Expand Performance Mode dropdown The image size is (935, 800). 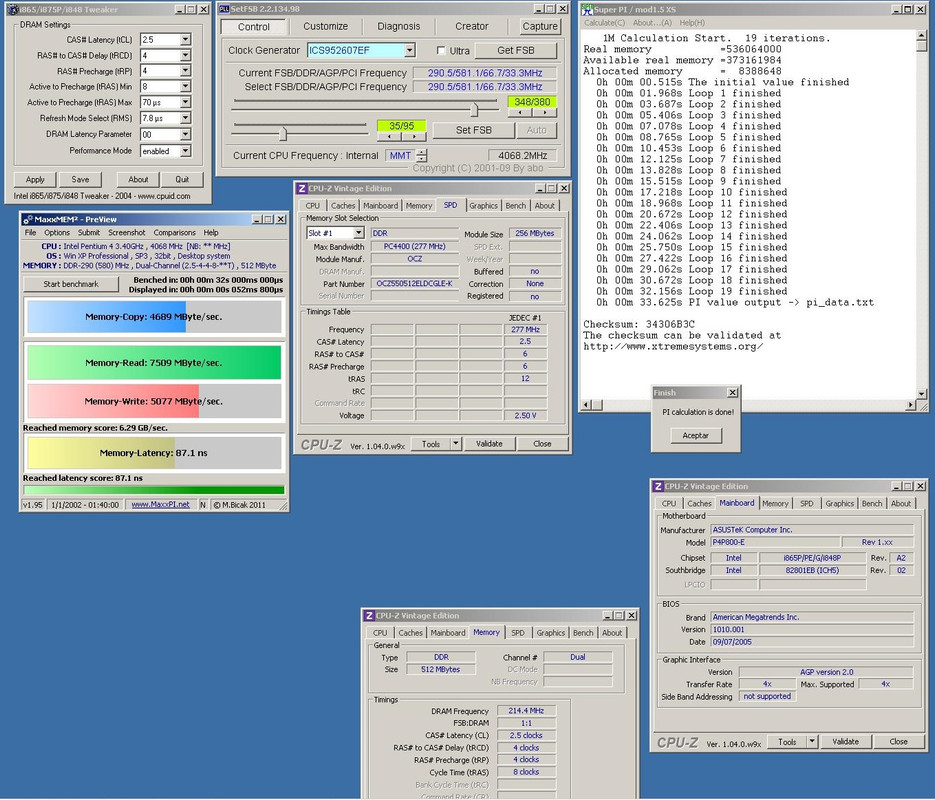tap(185, 151)
